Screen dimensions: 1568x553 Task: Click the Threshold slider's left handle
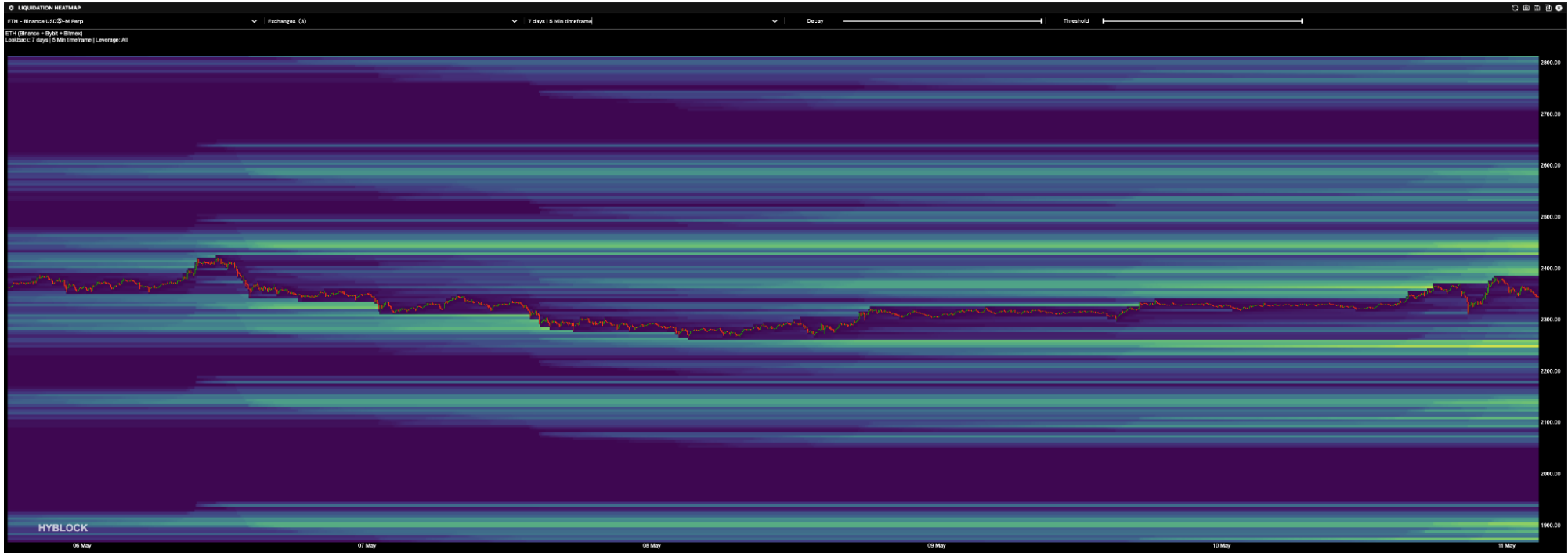pyautogui.click(x=1104, y=21)
